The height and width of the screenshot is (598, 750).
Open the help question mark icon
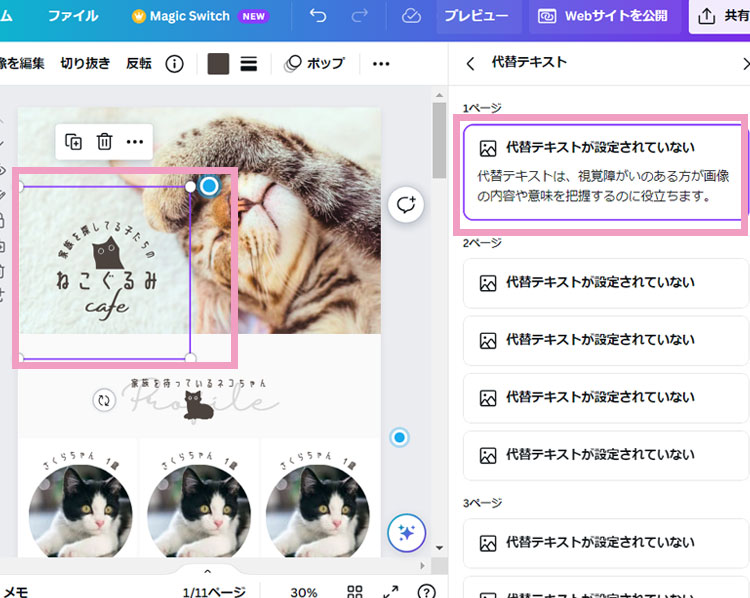(426, 592)
